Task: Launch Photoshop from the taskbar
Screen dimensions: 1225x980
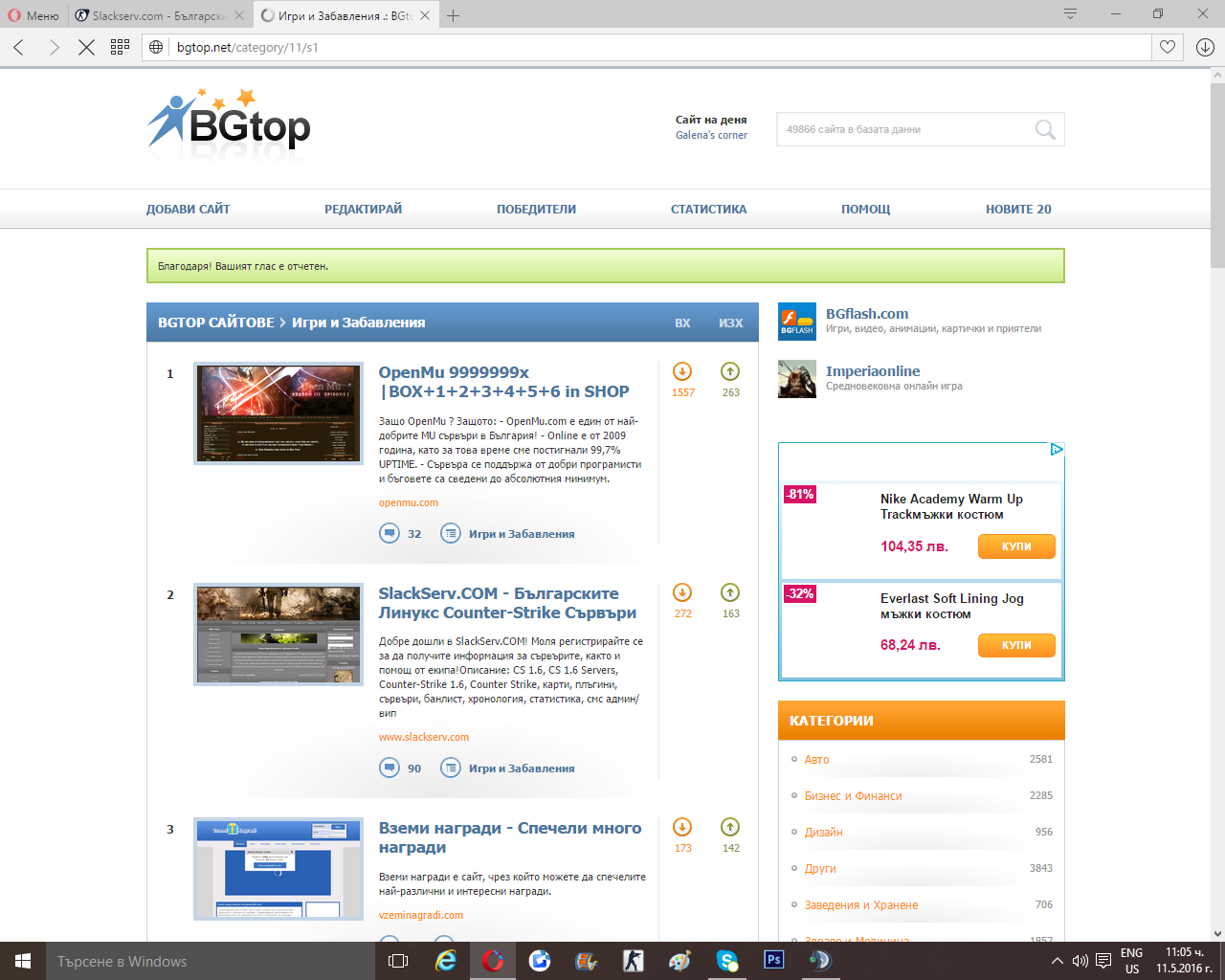Action: pyautogui.click(x=774, y=960)
